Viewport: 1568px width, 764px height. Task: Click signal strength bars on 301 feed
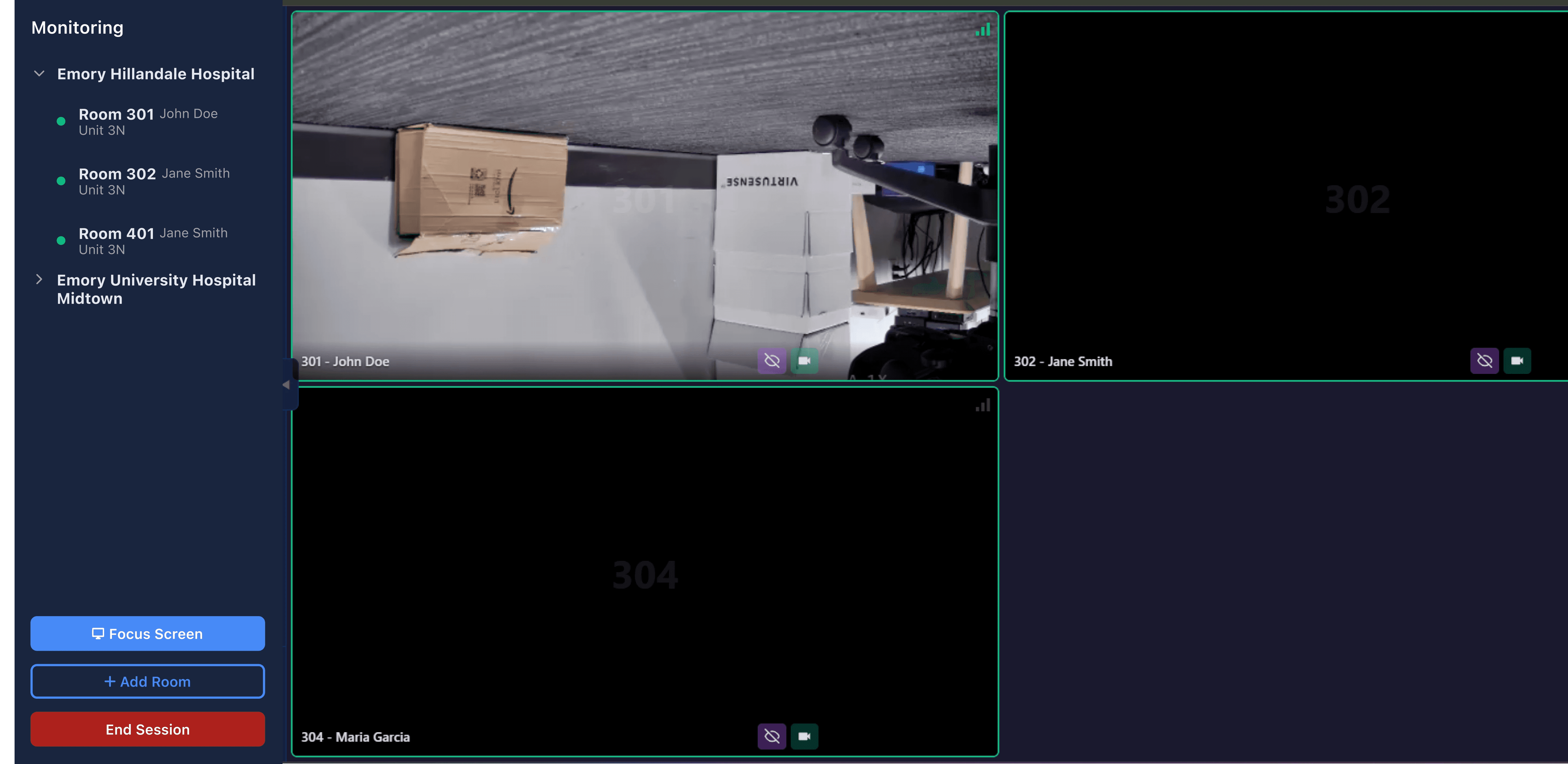click(982, 30)
